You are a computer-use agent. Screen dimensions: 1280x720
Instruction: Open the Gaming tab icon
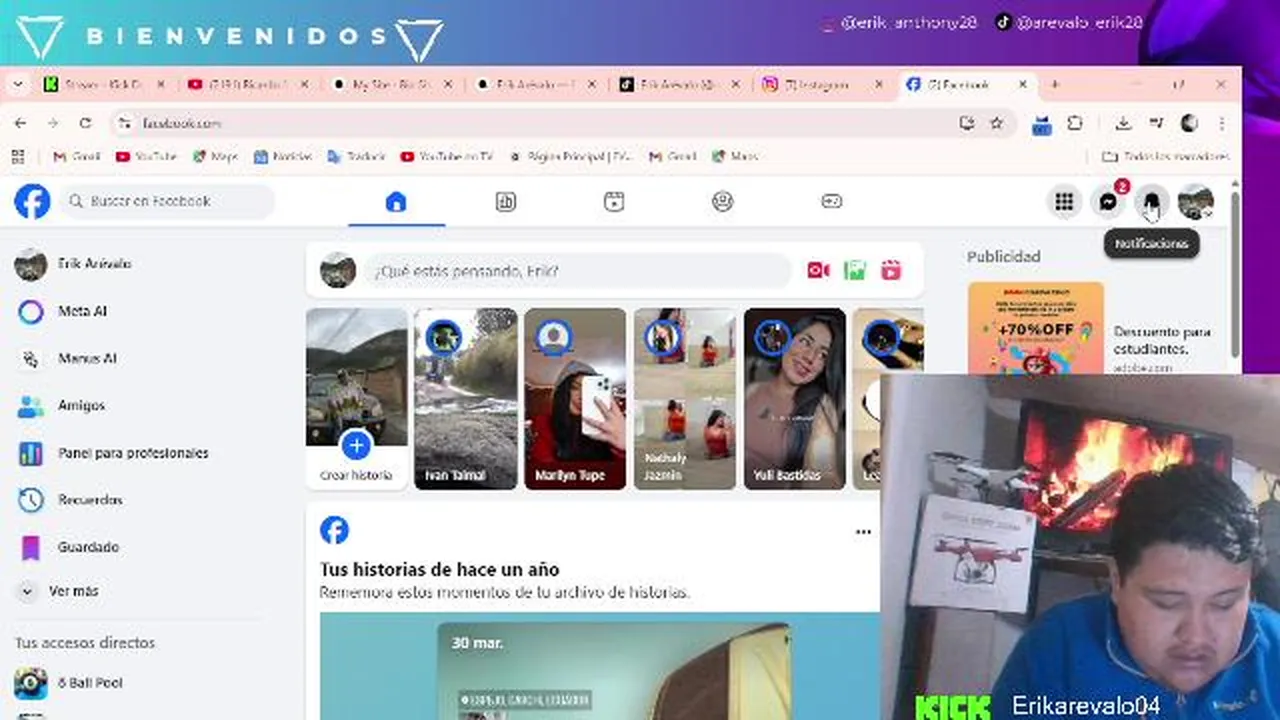pos(832,202)
